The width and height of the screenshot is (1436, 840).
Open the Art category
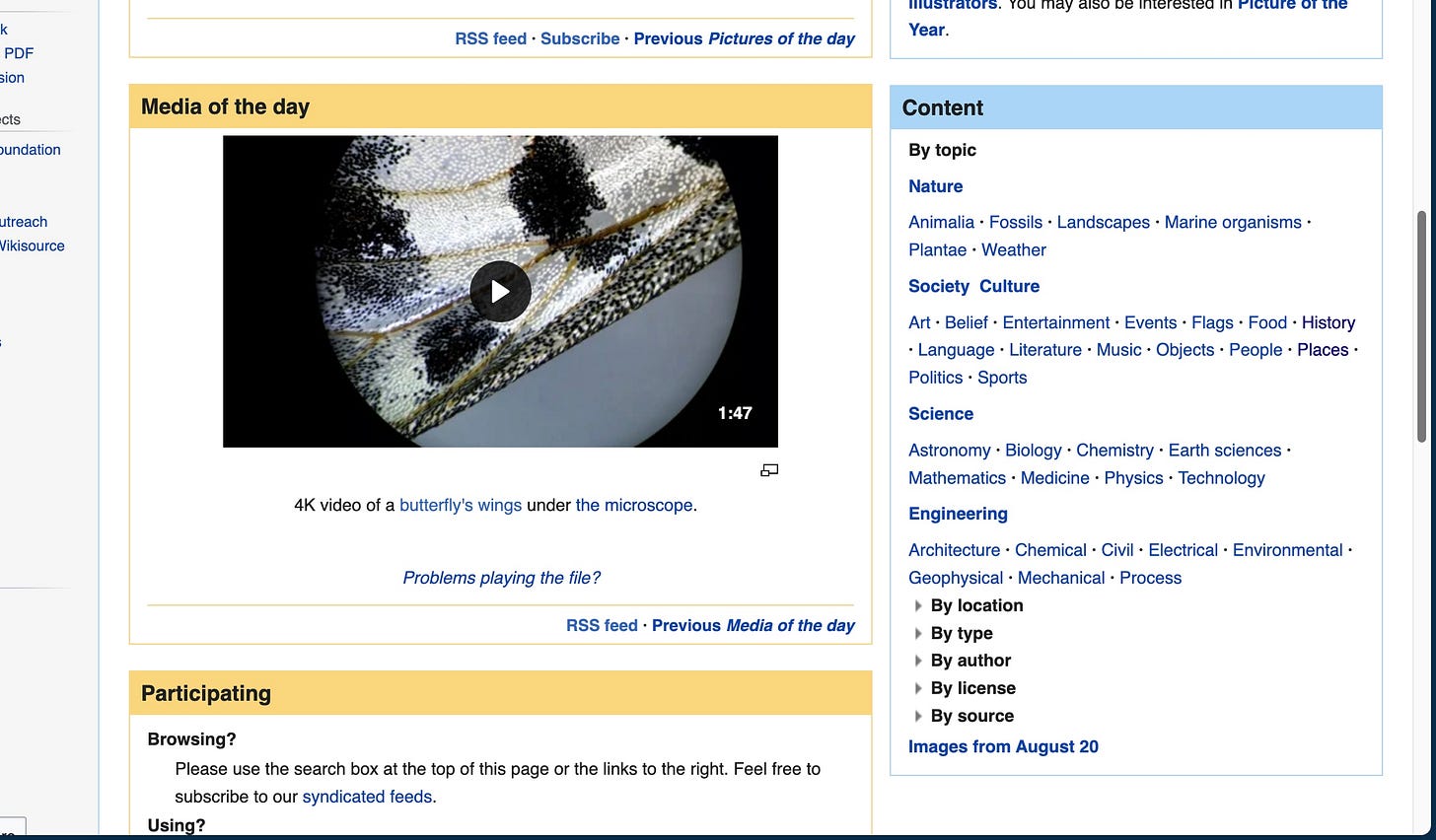click(919, 322)
